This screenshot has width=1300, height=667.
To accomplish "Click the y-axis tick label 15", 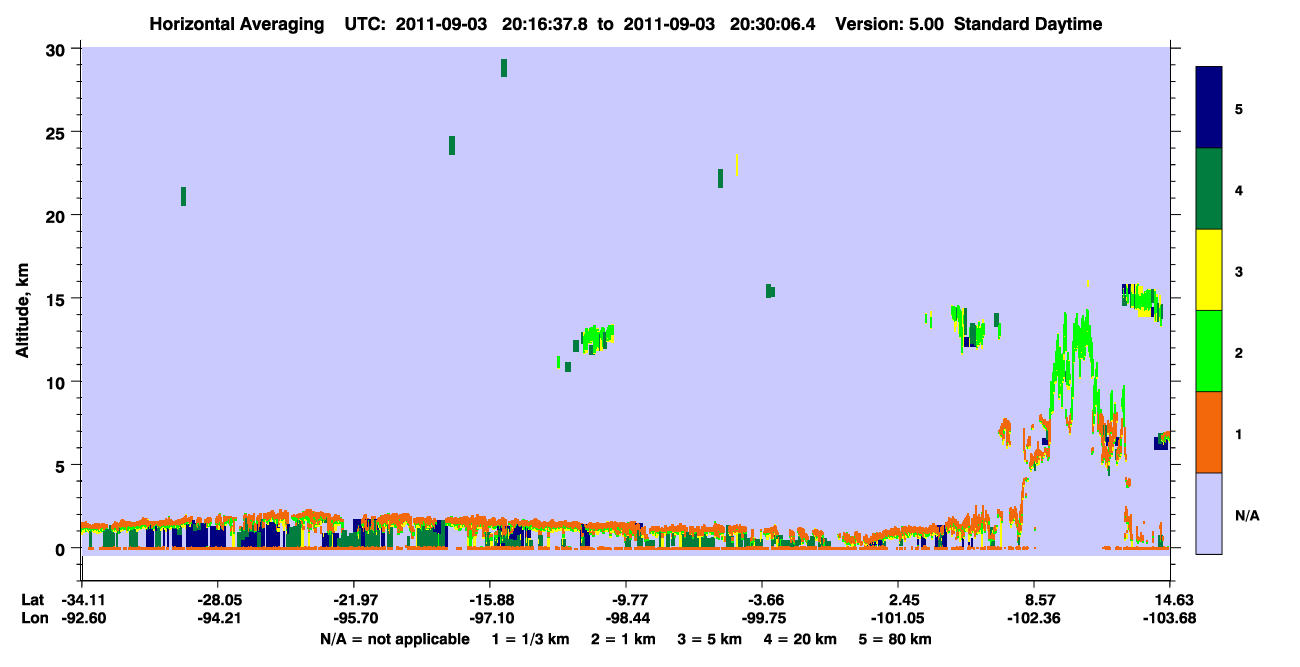I will pyautogui.click(x=58, y=298).
